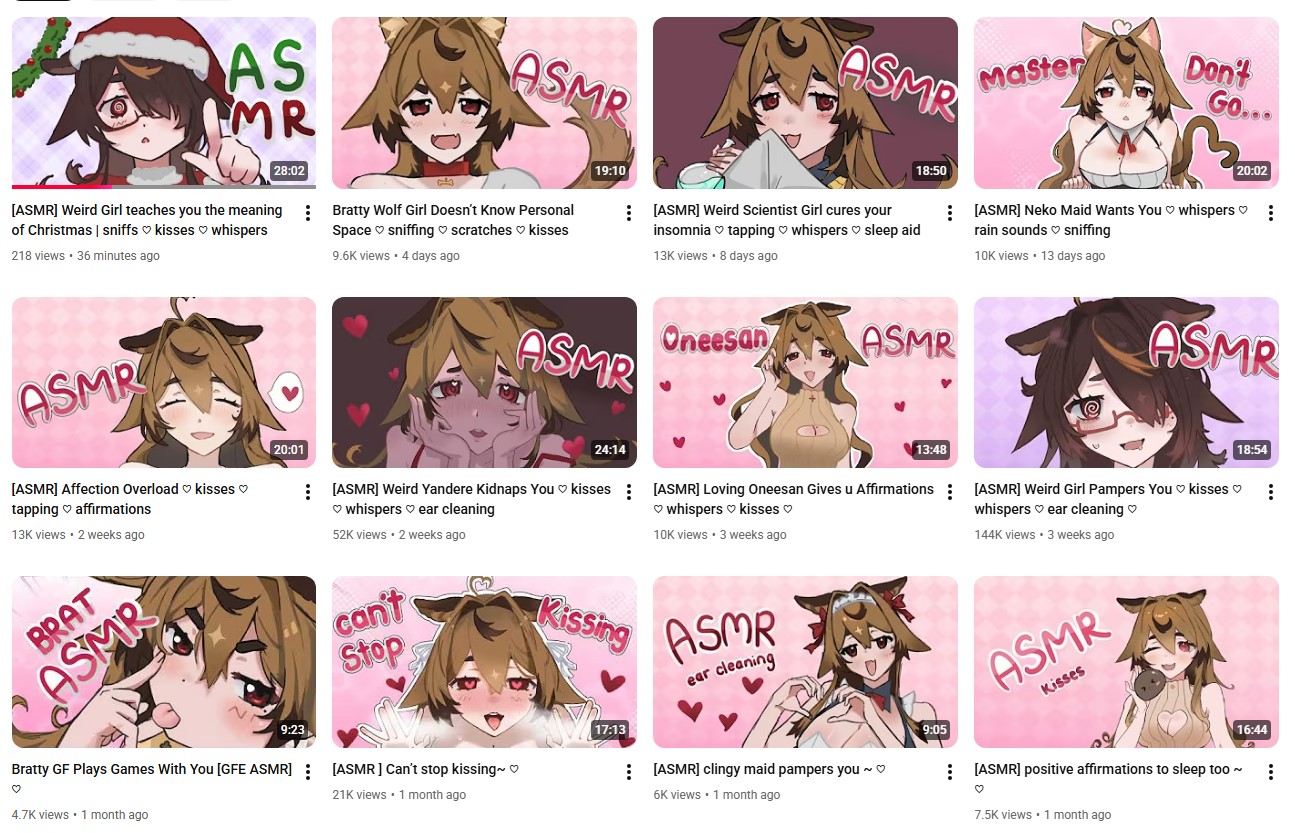Play the ear cleaning maid thumbnail
Screen dimensions: 1295x833
pyautogui.click(x=805, y=662)
